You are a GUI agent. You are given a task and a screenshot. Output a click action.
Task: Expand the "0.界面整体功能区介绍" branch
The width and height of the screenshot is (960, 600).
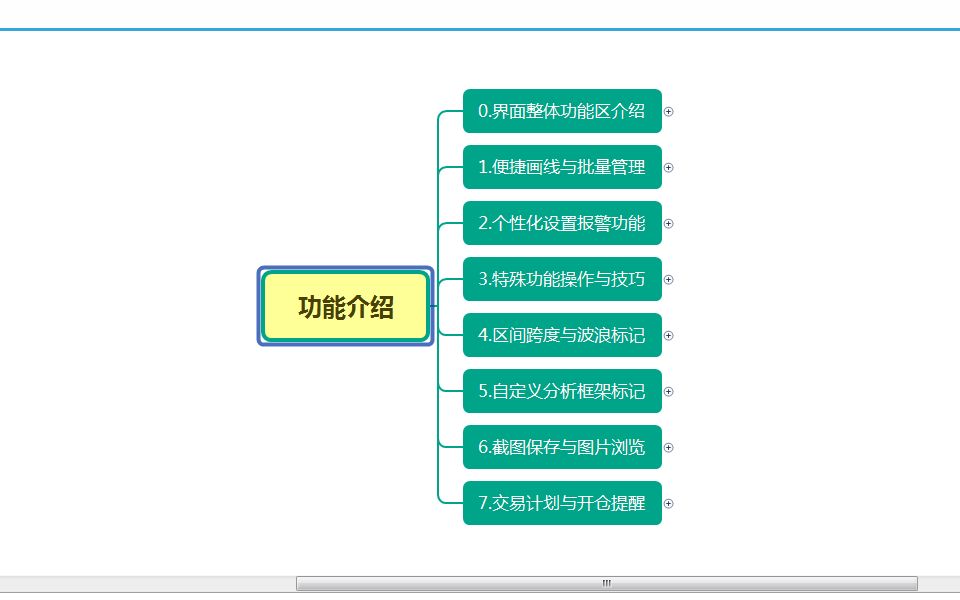[668, 113]
